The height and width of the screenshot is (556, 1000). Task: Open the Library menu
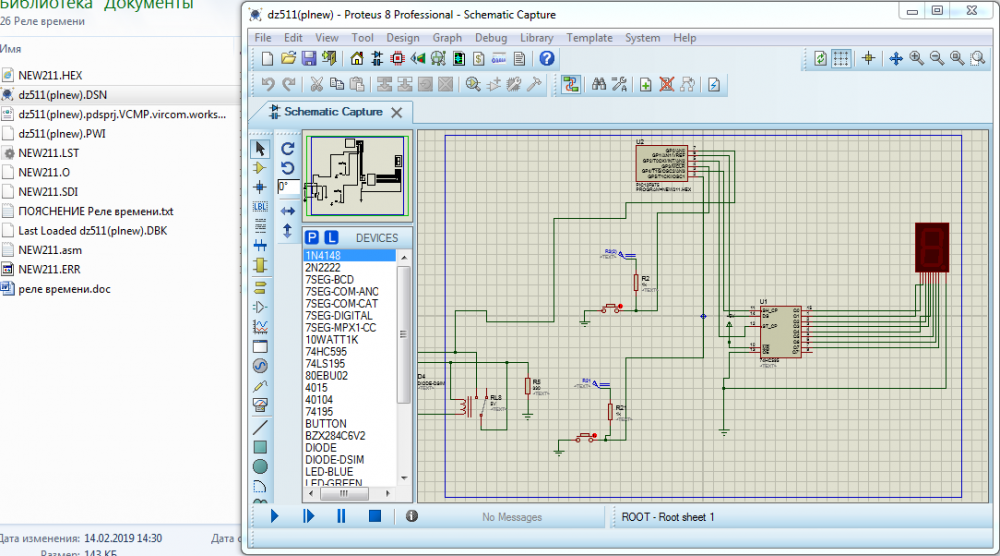click(x=537, y=38)
